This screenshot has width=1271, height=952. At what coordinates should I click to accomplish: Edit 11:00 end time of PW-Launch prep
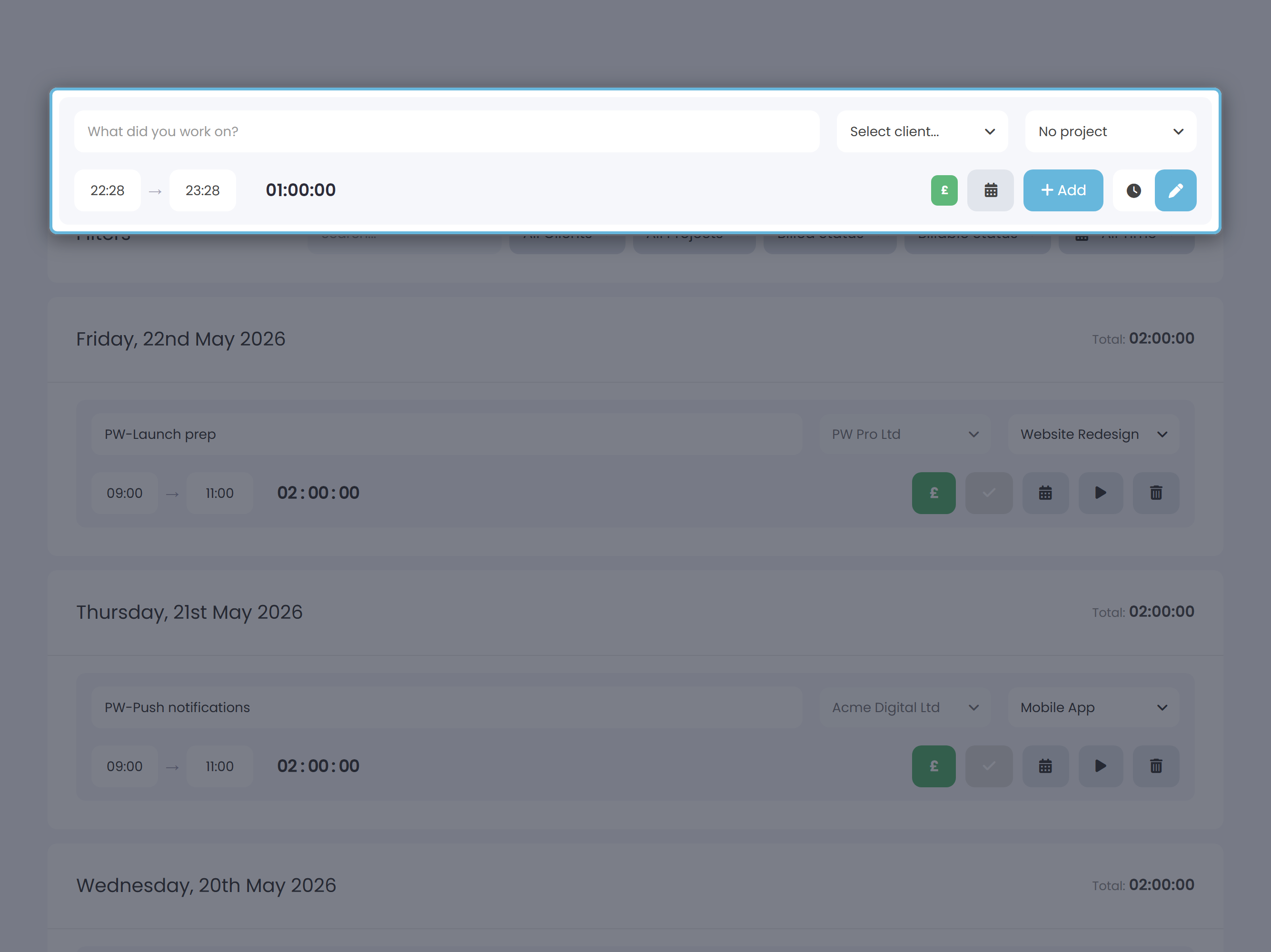coord(219,493)
